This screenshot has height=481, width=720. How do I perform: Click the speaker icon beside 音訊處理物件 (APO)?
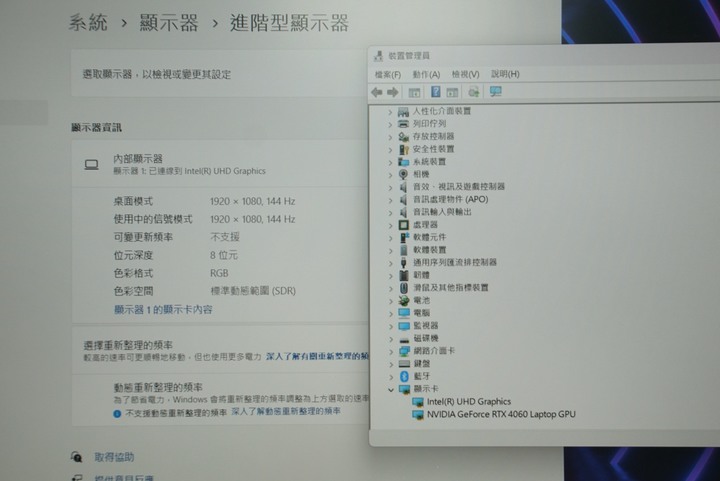tap(403, 200)
